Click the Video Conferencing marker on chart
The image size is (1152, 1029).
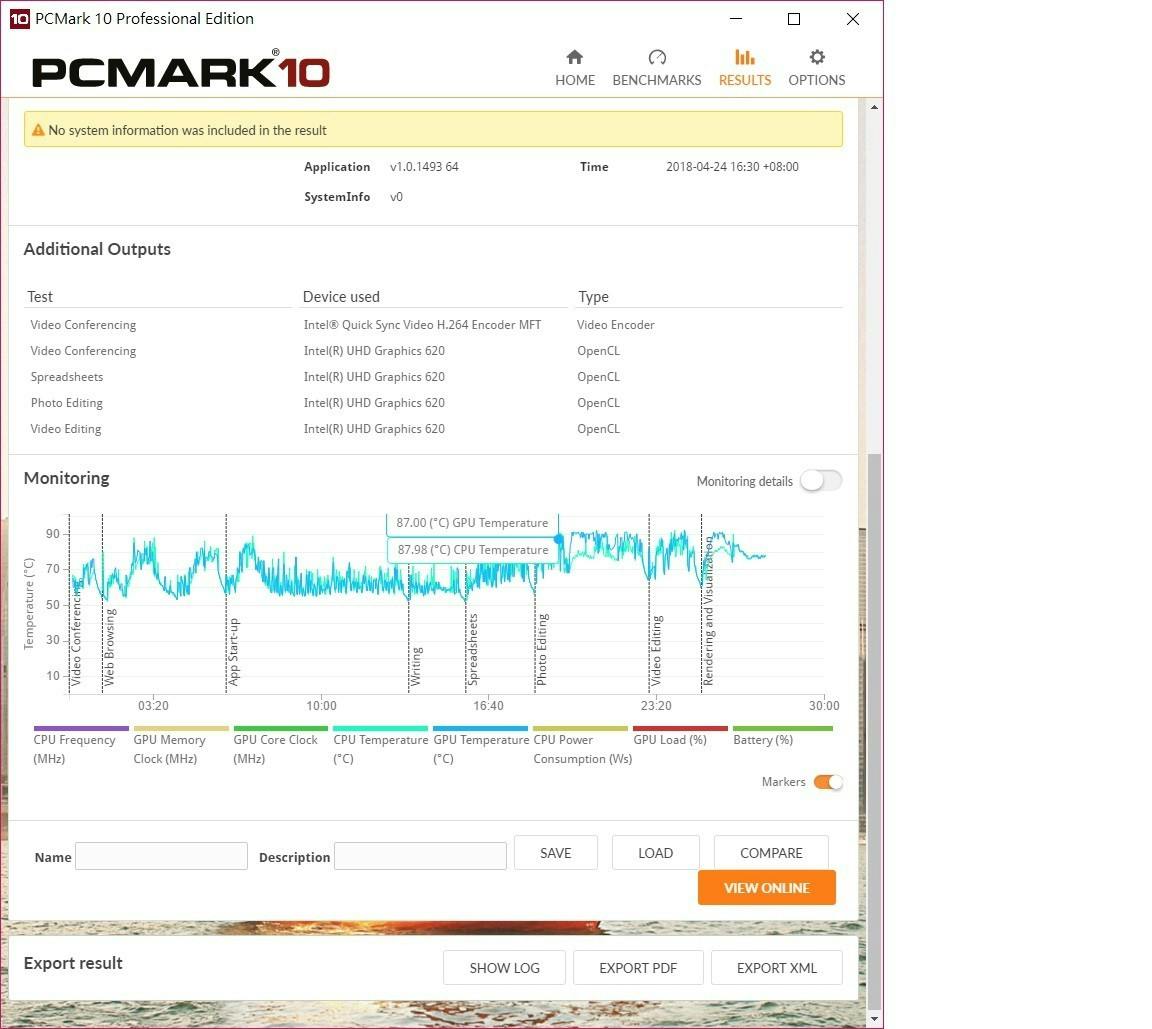(x=75, y=635)
